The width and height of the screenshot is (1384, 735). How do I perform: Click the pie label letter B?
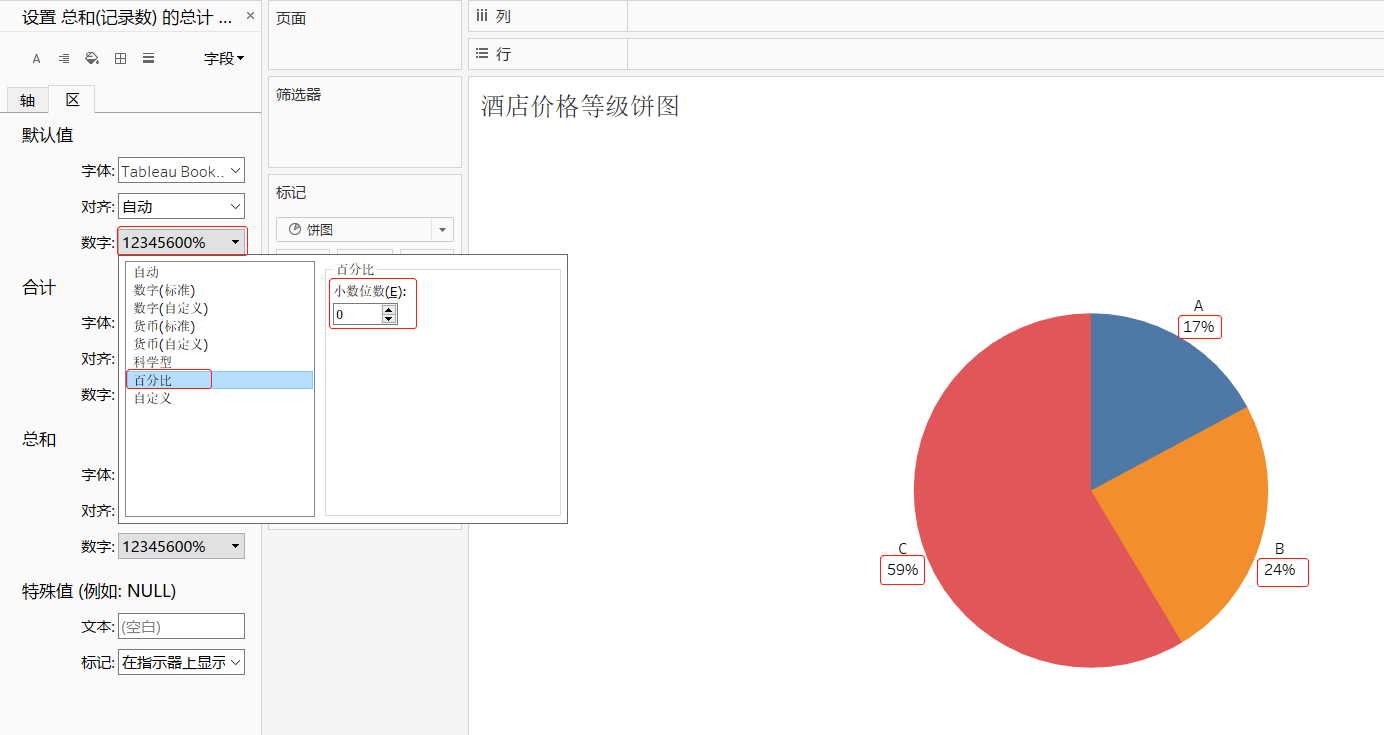click(x=1280, y=548)
